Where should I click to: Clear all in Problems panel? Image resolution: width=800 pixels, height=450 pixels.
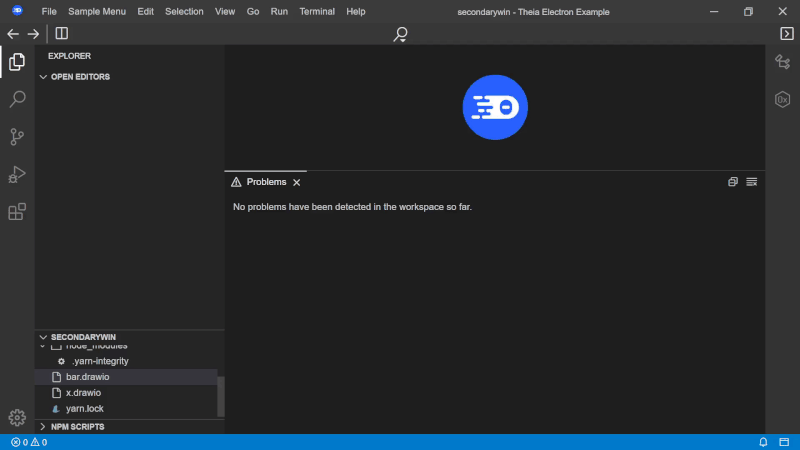point(752,182)
